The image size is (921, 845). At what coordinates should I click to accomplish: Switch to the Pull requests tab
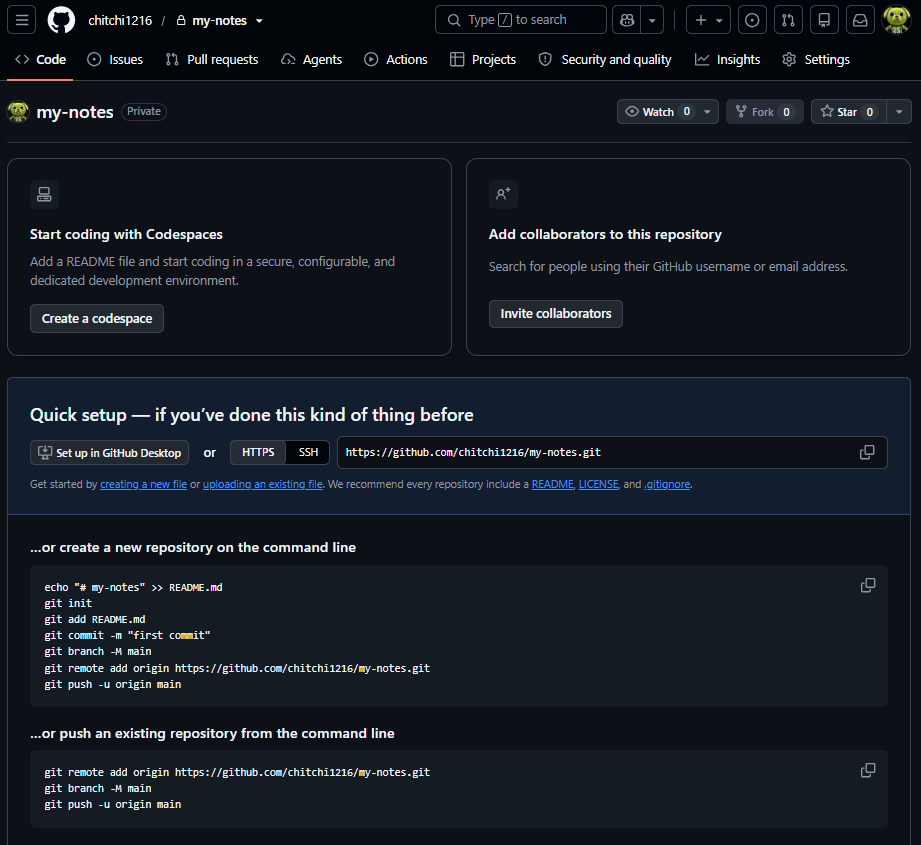pos(212,59)
